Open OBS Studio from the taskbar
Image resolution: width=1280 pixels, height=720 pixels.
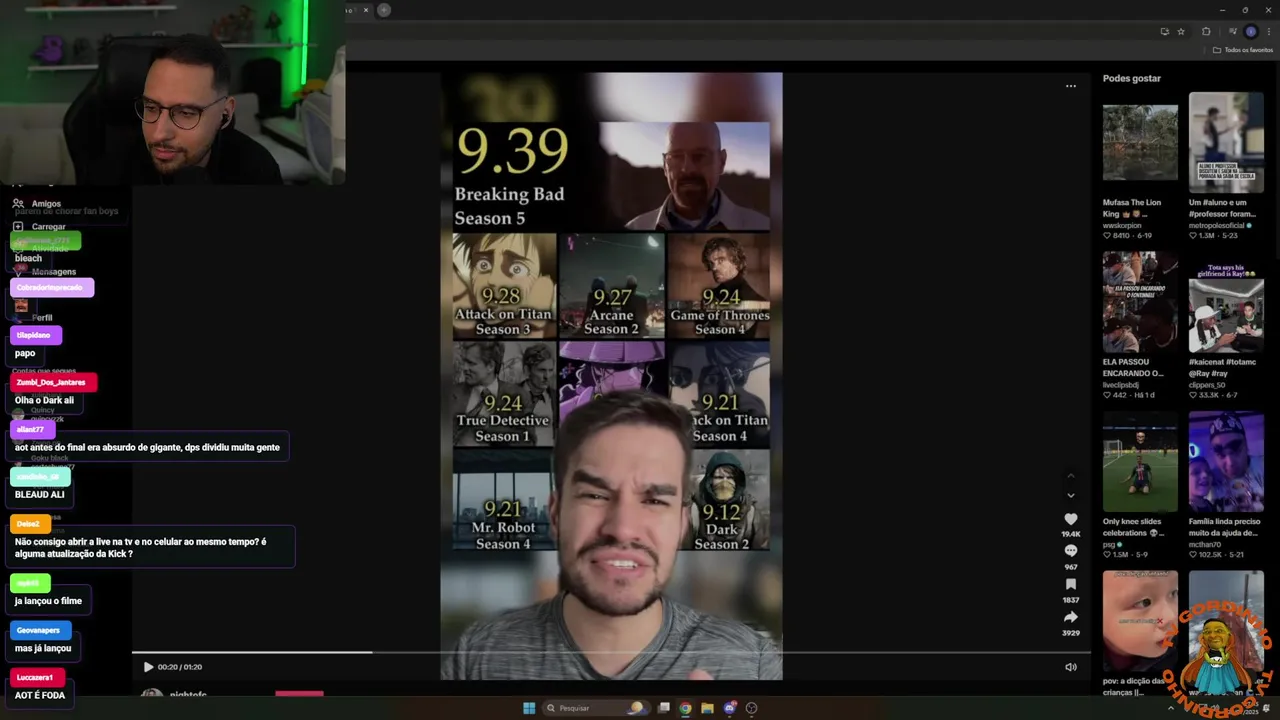click(x=752, y=708)
